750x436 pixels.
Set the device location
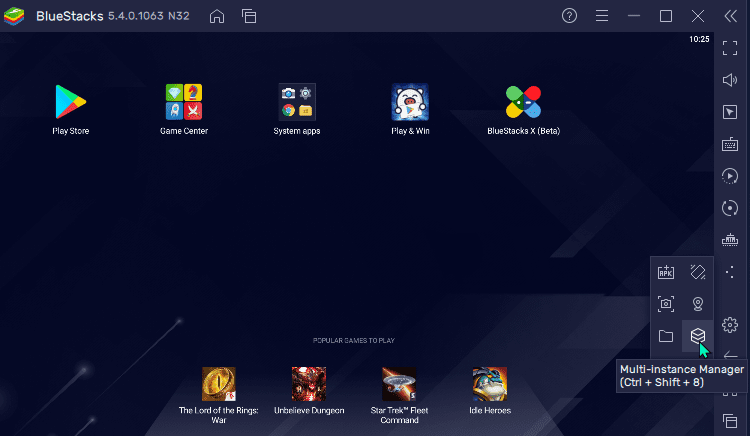(698, 304)
